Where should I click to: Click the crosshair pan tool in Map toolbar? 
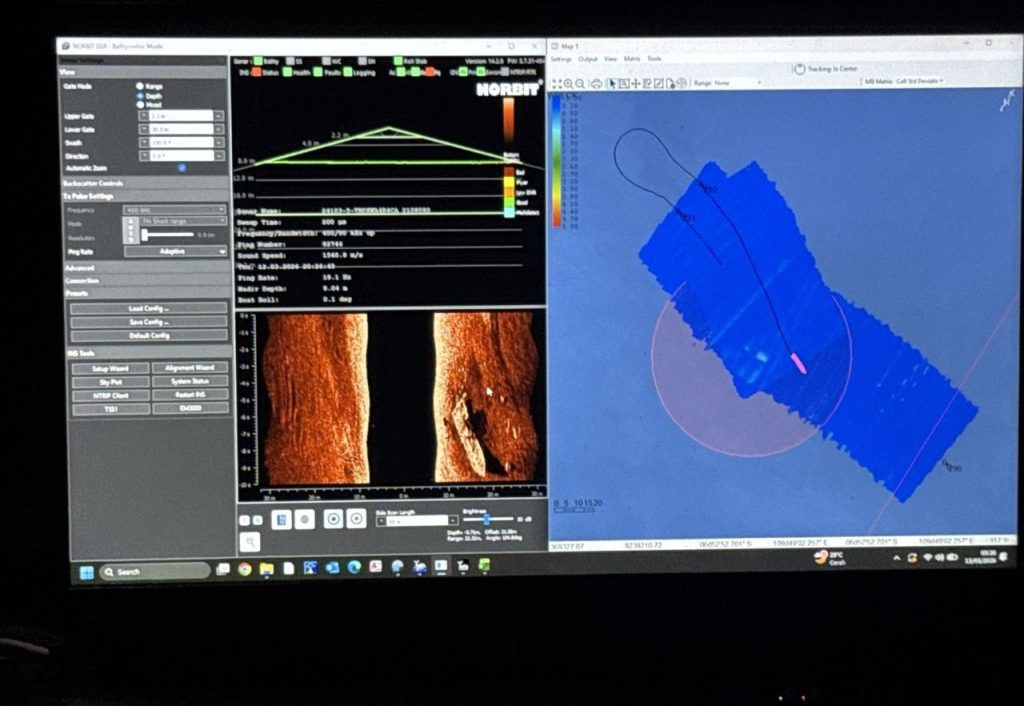(635, 83)
